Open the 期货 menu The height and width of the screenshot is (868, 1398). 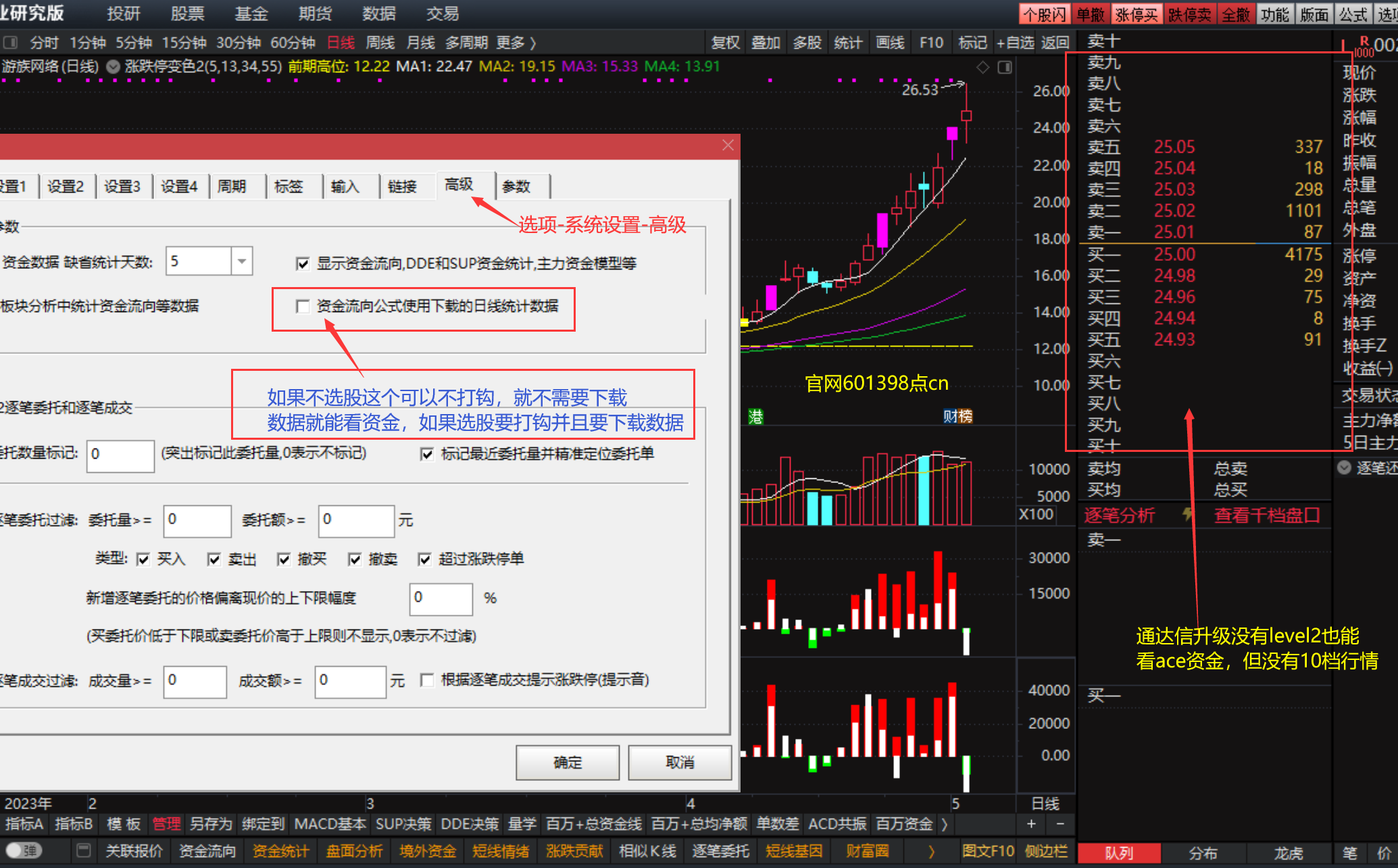click(x=315, y=14)
